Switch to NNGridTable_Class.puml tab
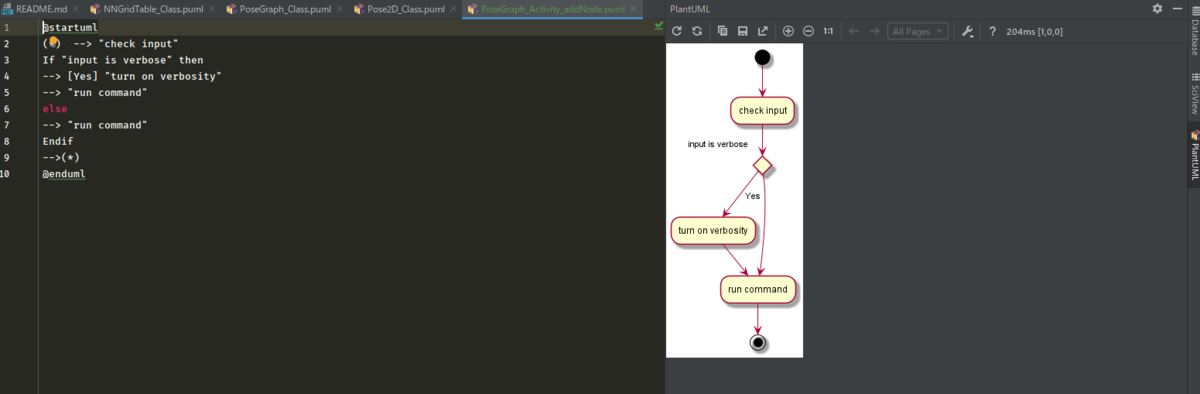Image resolution: width=1200 pixels, height=394 pixels. [154, 8]
